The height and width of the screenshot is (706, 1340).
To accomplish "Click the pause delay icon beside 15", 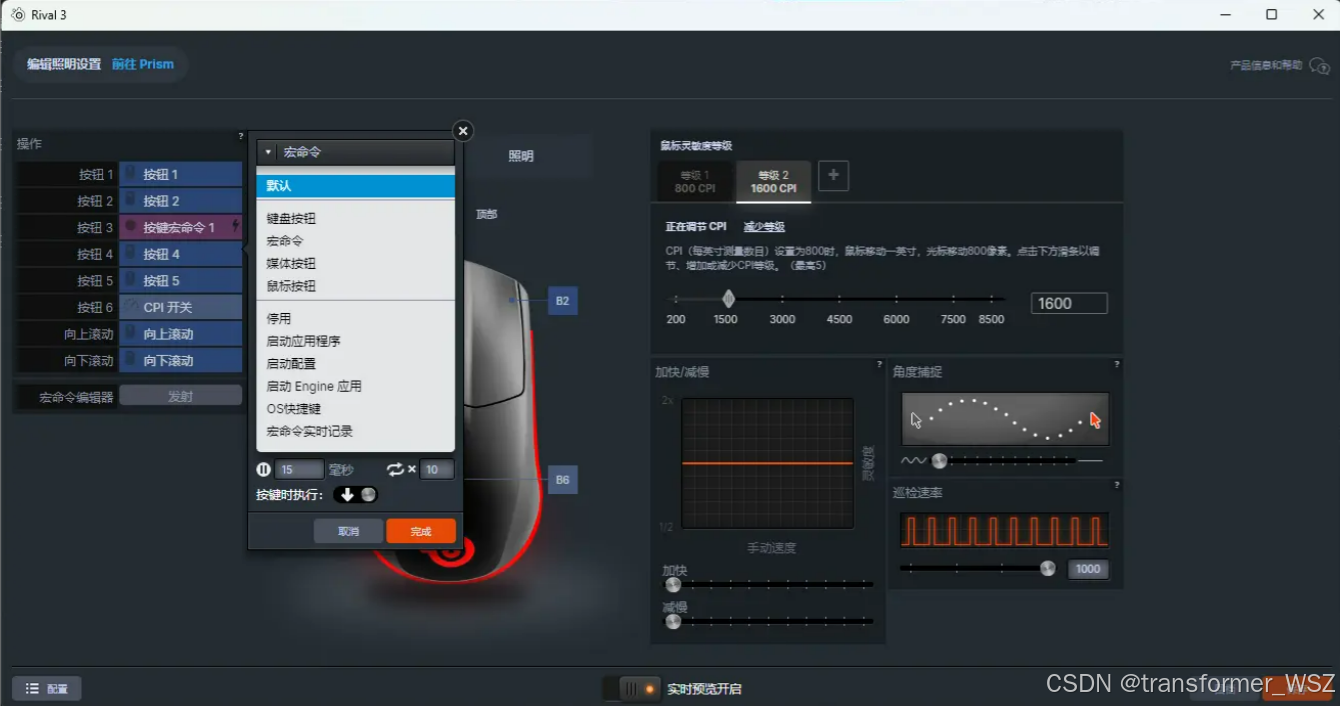I will pos(264,469).
